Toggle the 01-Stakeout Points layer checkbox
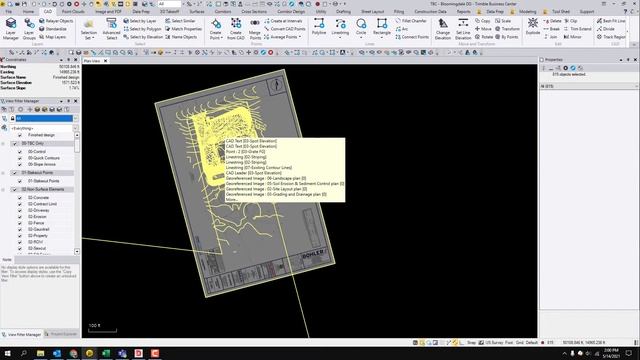640x360 pixels. [20, 181]
